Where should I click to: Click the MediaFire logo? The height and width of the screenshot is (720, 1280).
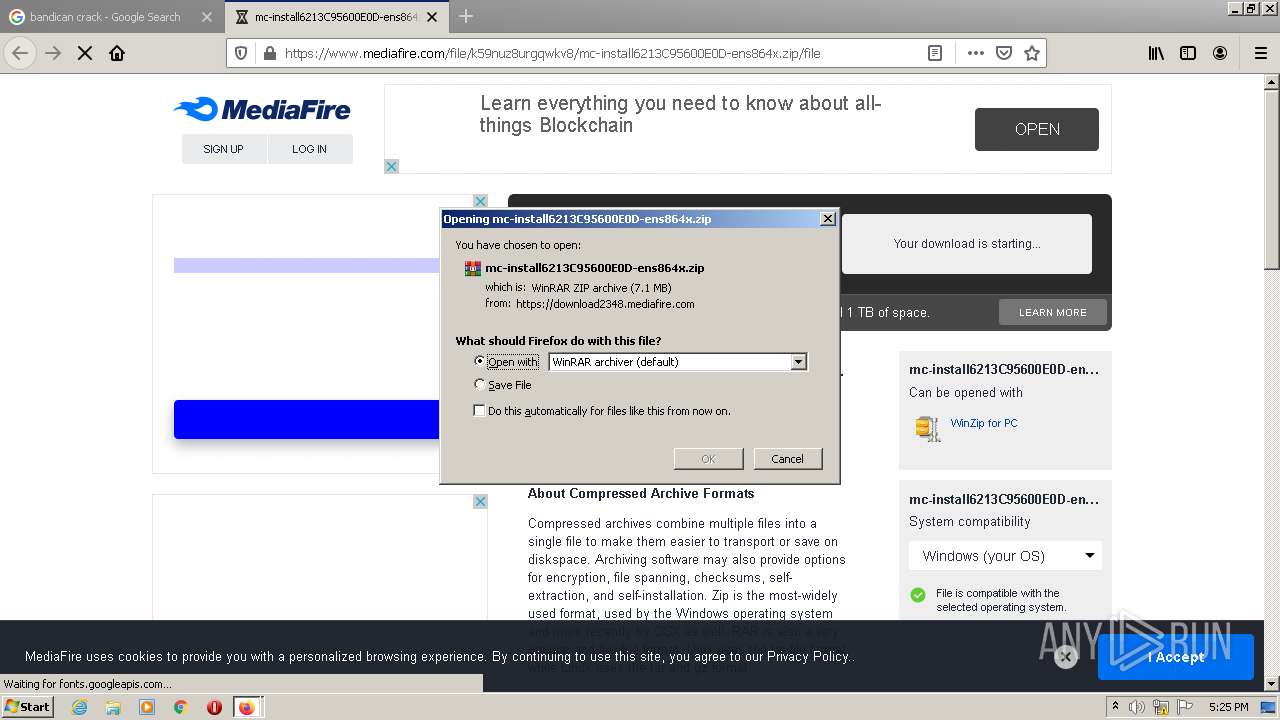[x=262, y=109]
